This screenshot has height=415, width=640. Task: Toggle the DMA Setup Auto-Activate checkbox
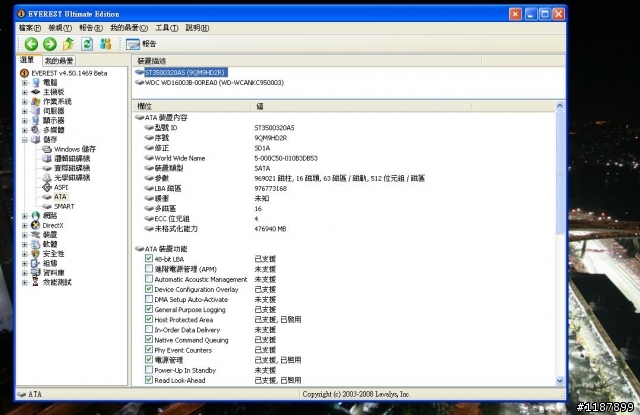pos(149,299)
